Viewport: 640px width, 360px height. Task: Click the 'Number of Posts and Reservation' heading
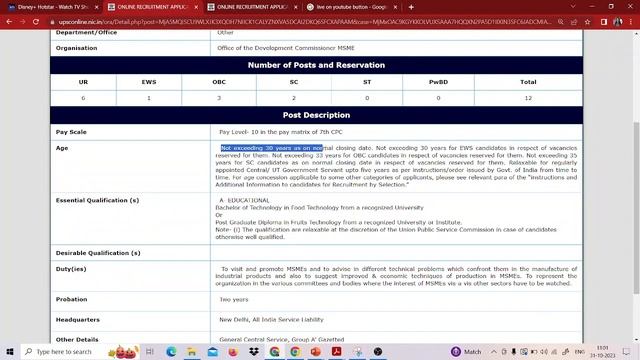(316, 65)
